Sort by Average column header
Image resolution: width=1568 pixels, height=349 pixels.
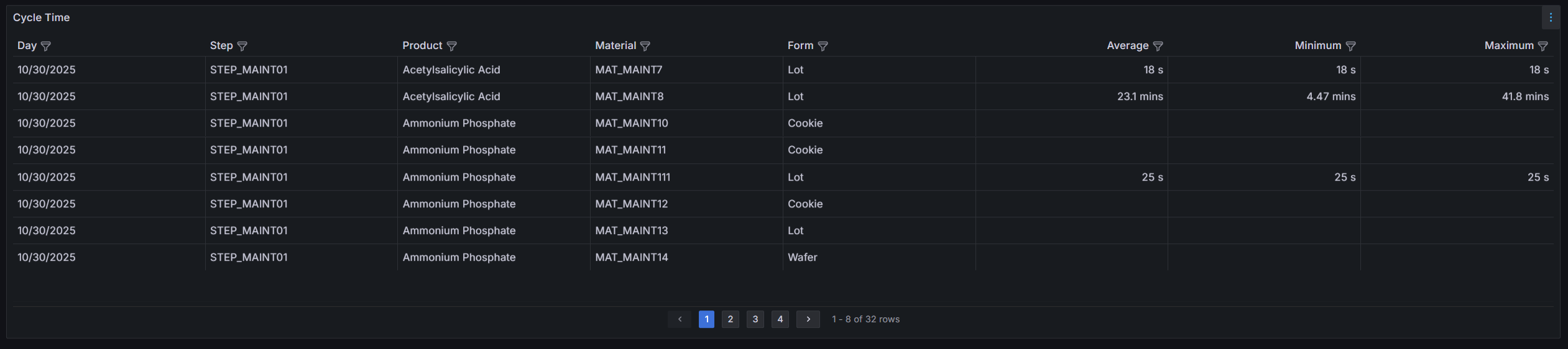coord(1127,45)
